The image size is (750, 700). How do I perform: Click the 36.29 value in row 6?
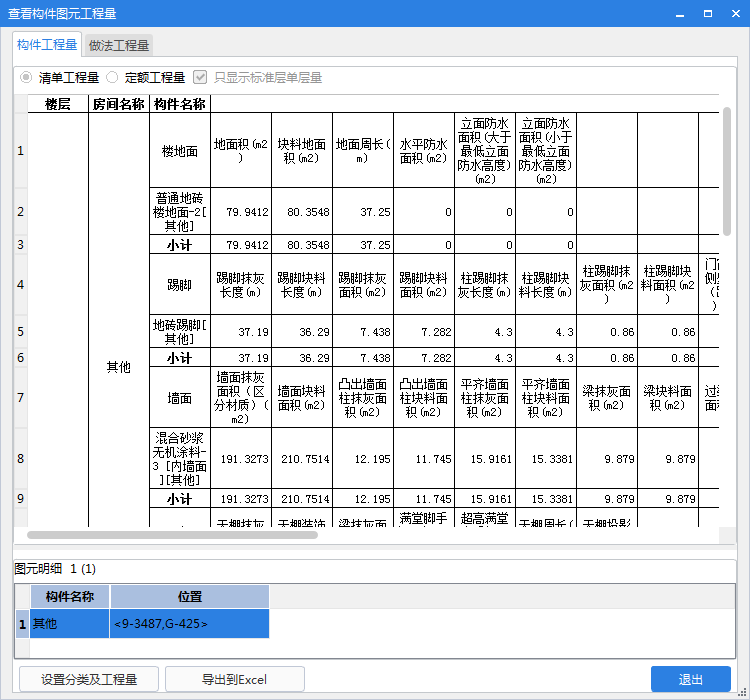pyautogui.click(x=302, y=358)
